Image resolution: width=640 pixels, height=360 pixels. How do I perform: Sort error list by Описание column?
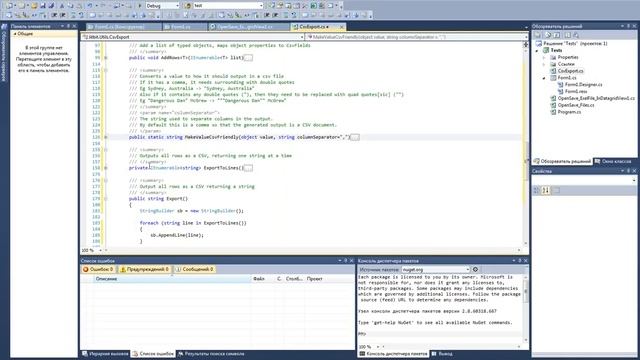coord(172,279)
